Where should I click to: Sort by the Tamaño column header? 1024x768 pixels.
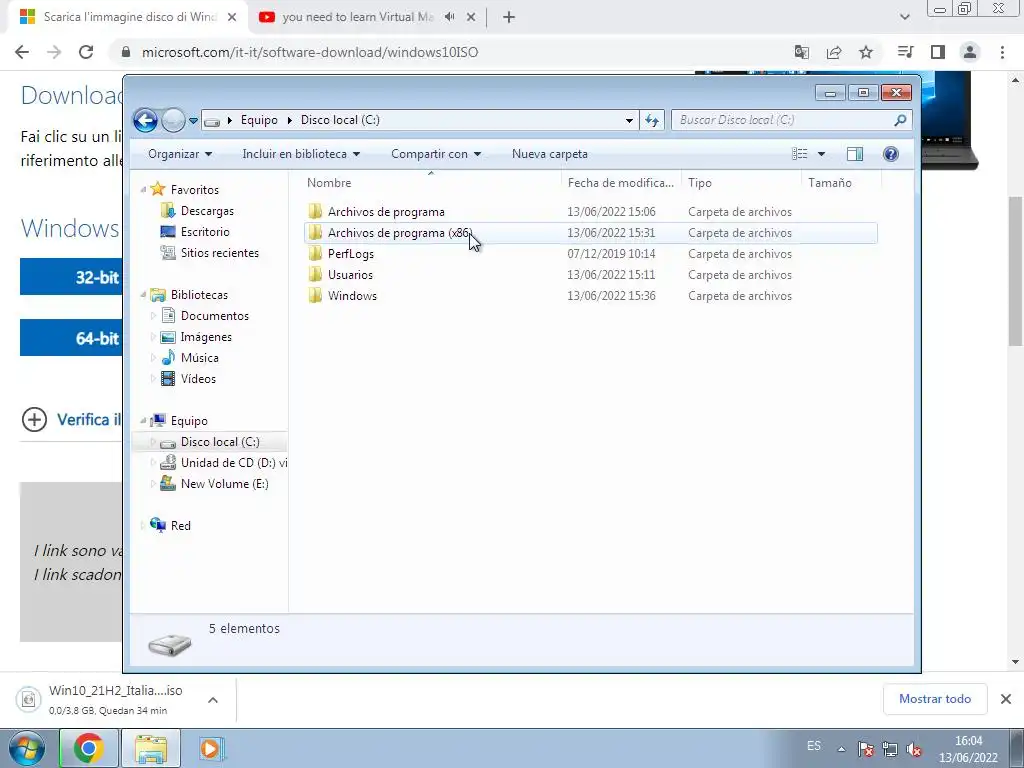point(841,183)
